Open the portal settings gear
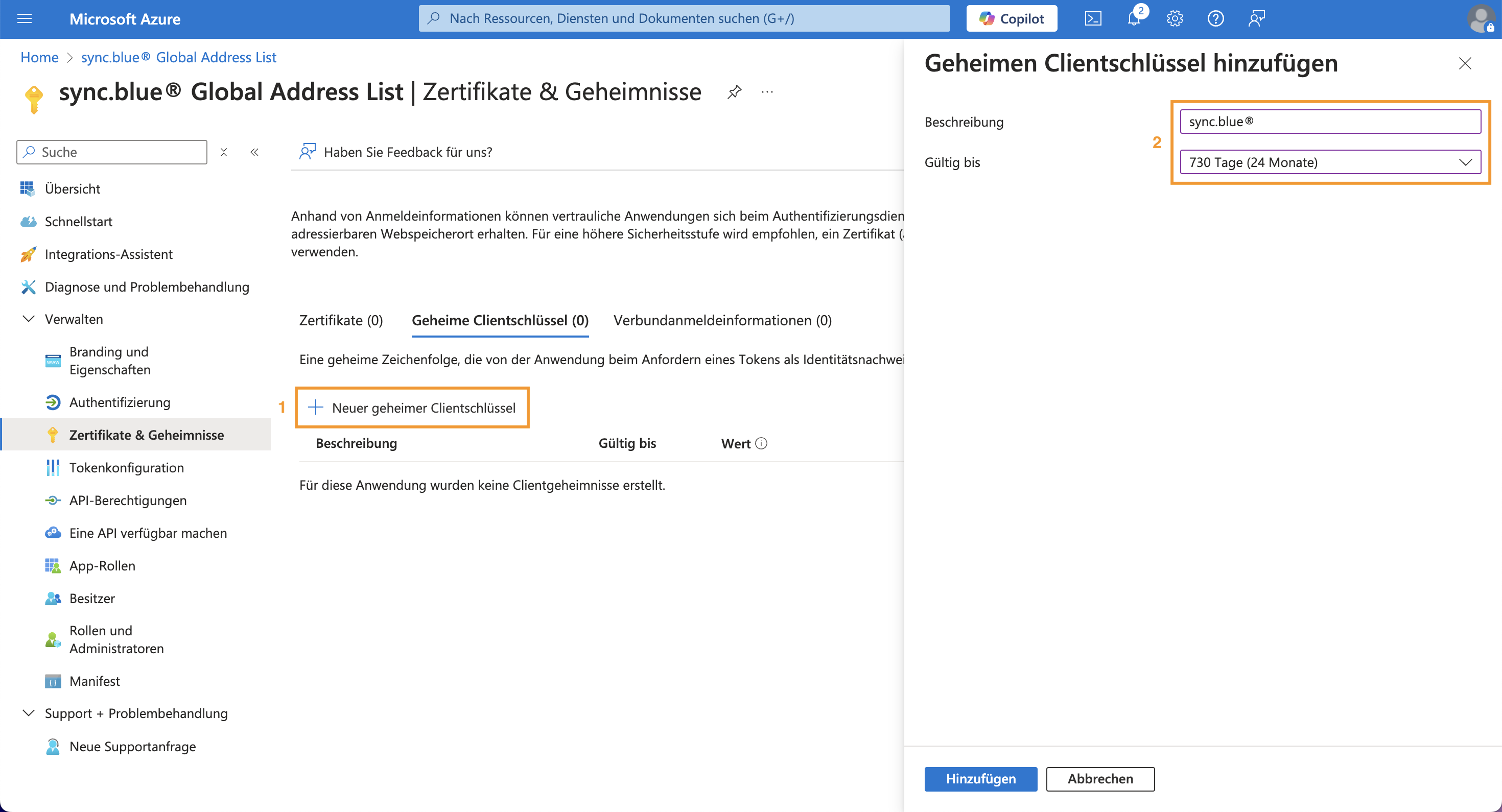The image size is (1502, 812). point(1175,19)
